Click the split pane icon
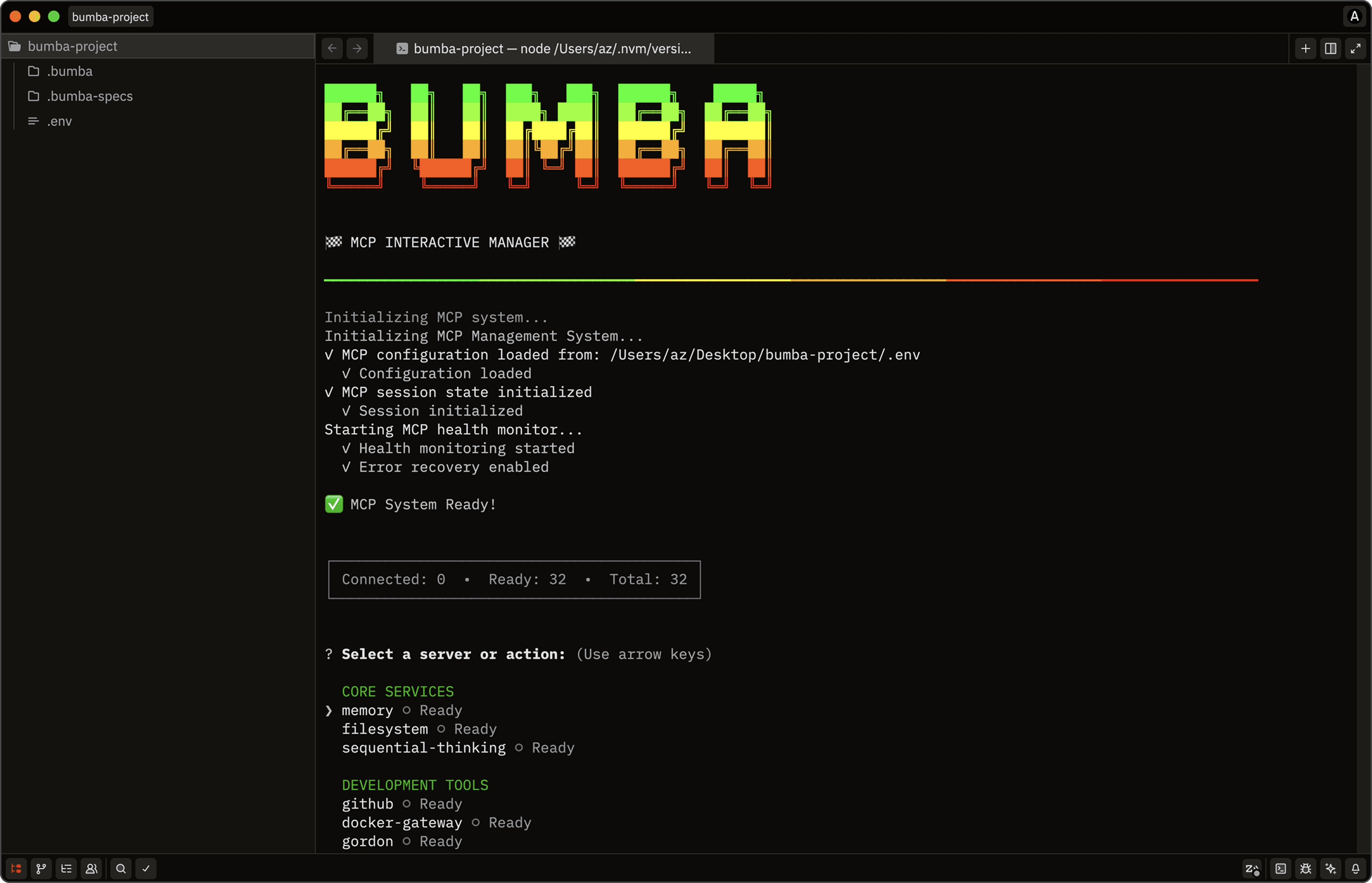Viewport: 1372px width, 883px height. [1331, 49]
